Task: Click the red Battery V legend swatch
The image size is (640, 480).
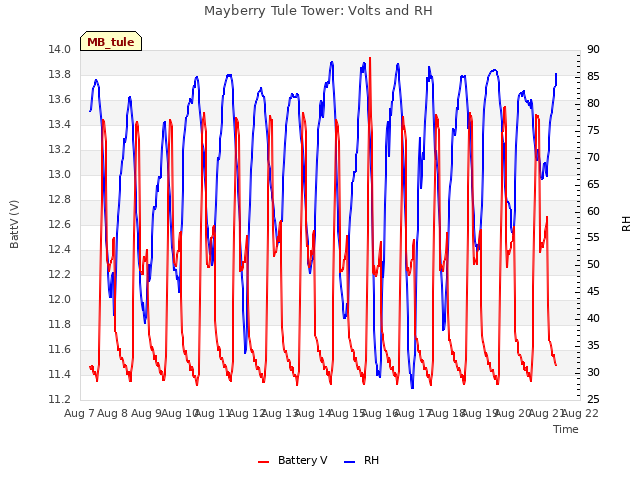Action: coord(264,462)
